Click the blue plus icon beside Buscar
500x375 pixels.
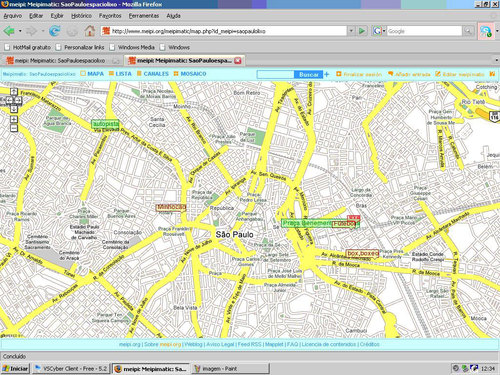tap(327, 74)
